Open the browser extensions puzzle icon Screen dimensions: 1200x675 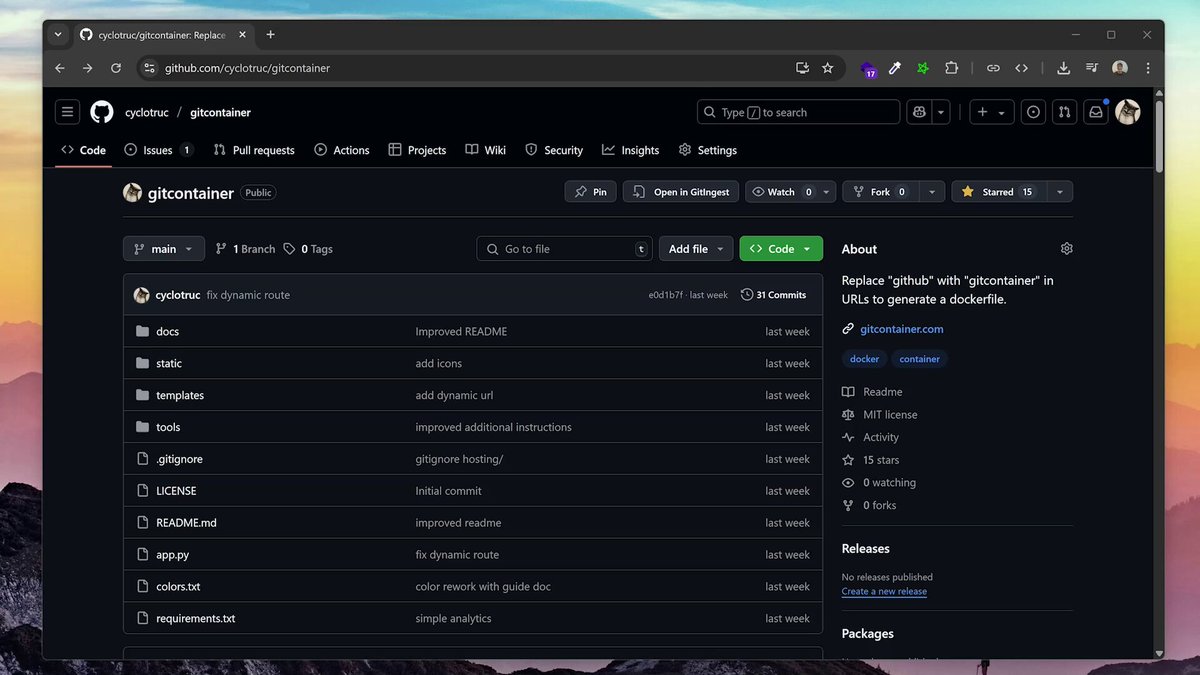pos(951,68)
